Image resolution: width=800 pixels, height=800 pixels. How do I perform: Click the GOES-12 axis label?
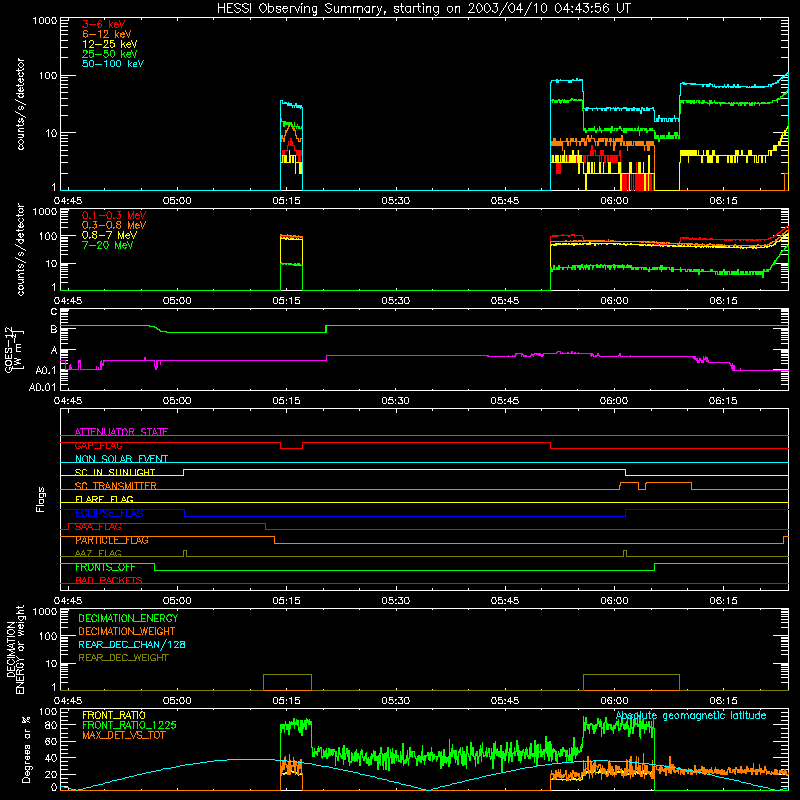click(x=13, y=349)
